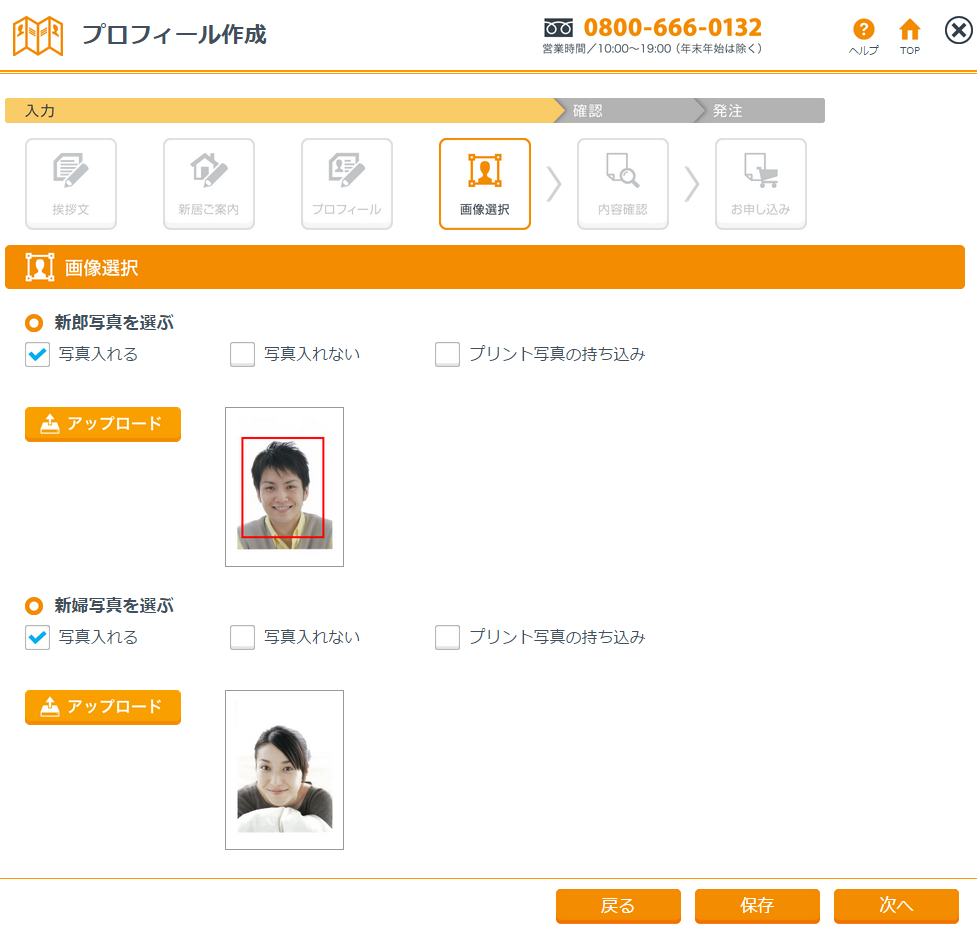The height and width of the screenshot is (939, 977).
Task: Enable bride's プリント写真の持ち込み checkbox
Action: click(448, 638)
